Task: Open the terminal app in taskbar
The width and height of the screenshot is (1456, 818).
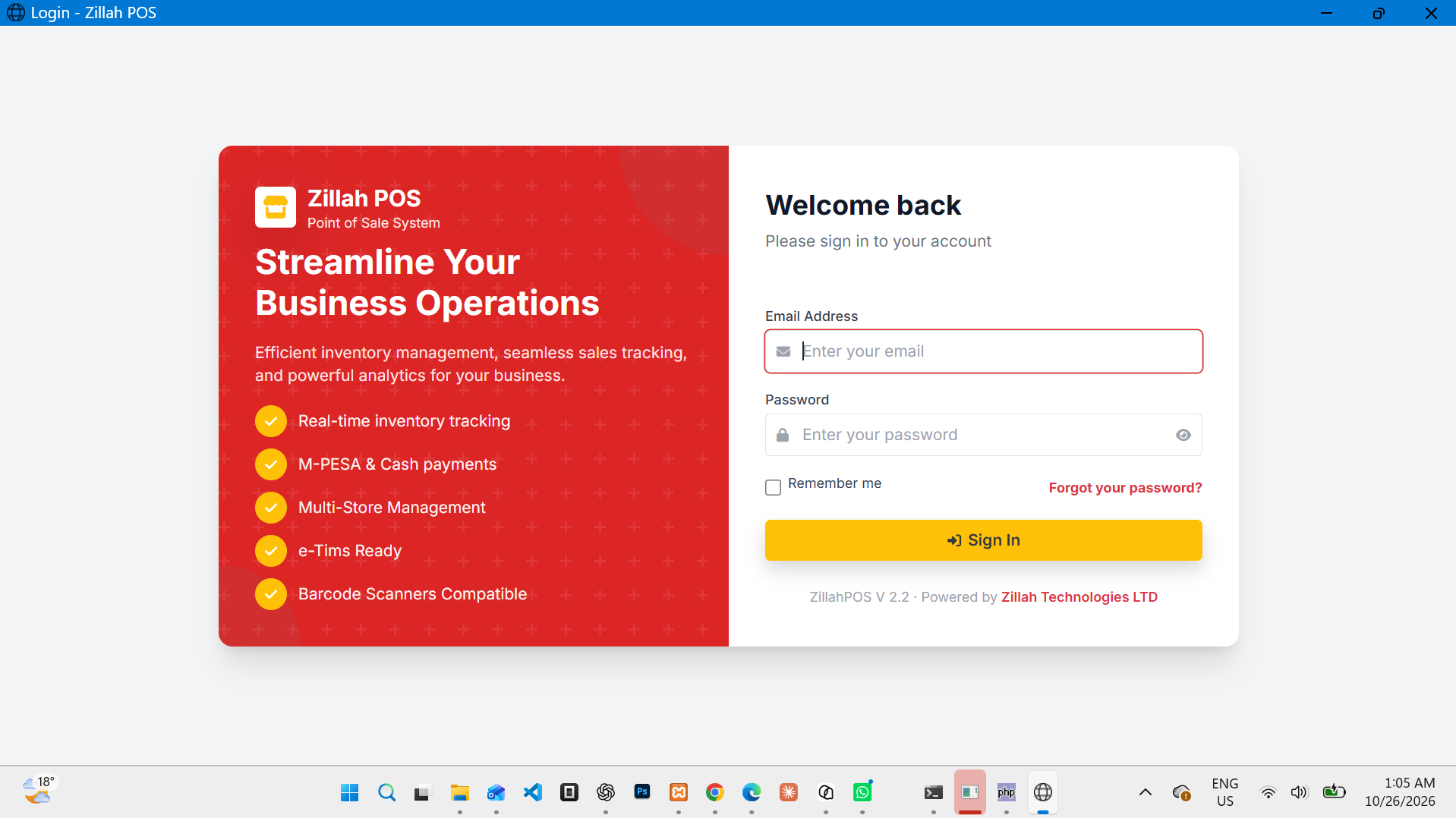Action: click(933, 793)
